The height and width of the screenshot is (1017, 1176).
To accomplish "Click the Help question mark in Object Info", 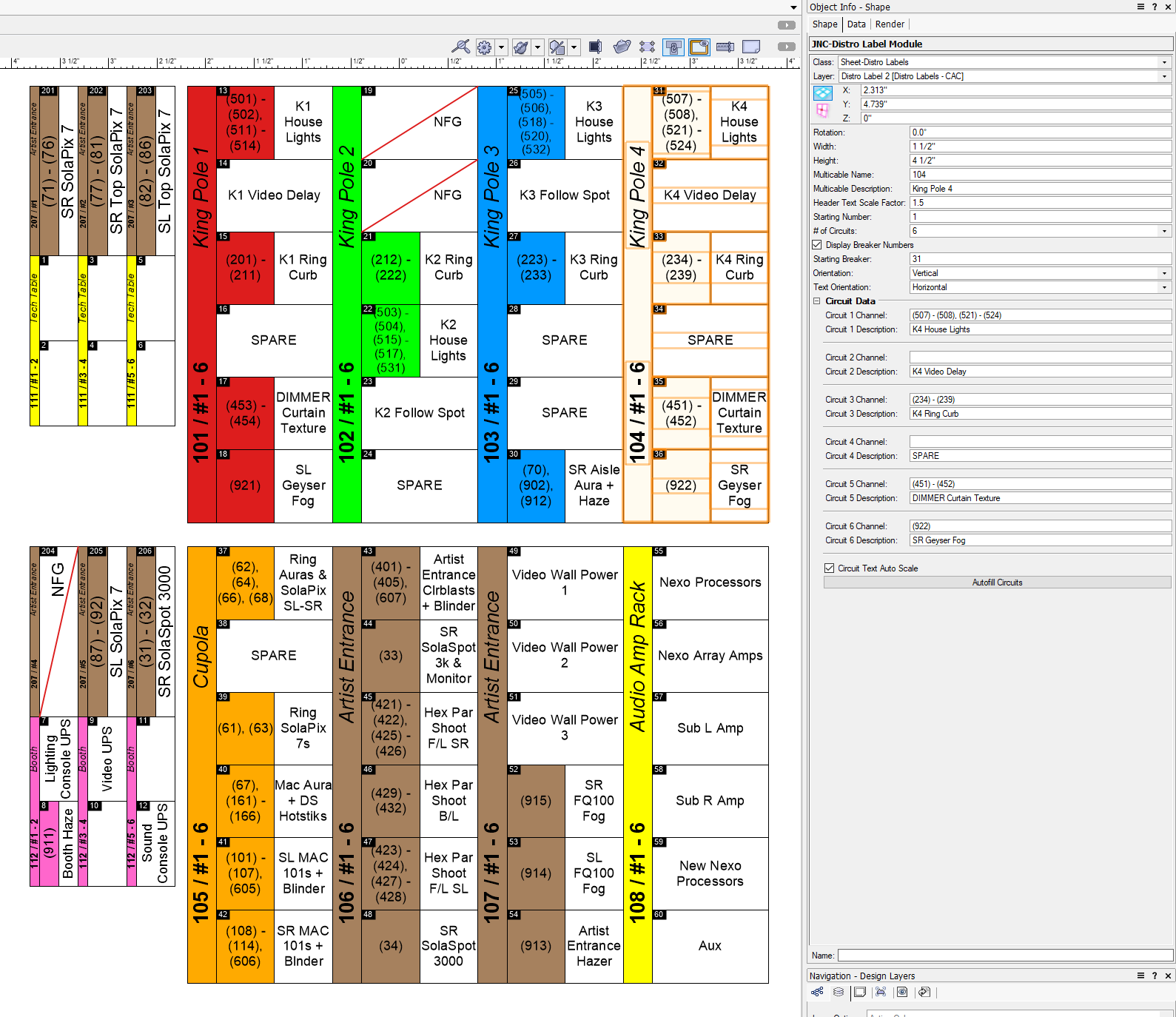I will click(1155, 7).
